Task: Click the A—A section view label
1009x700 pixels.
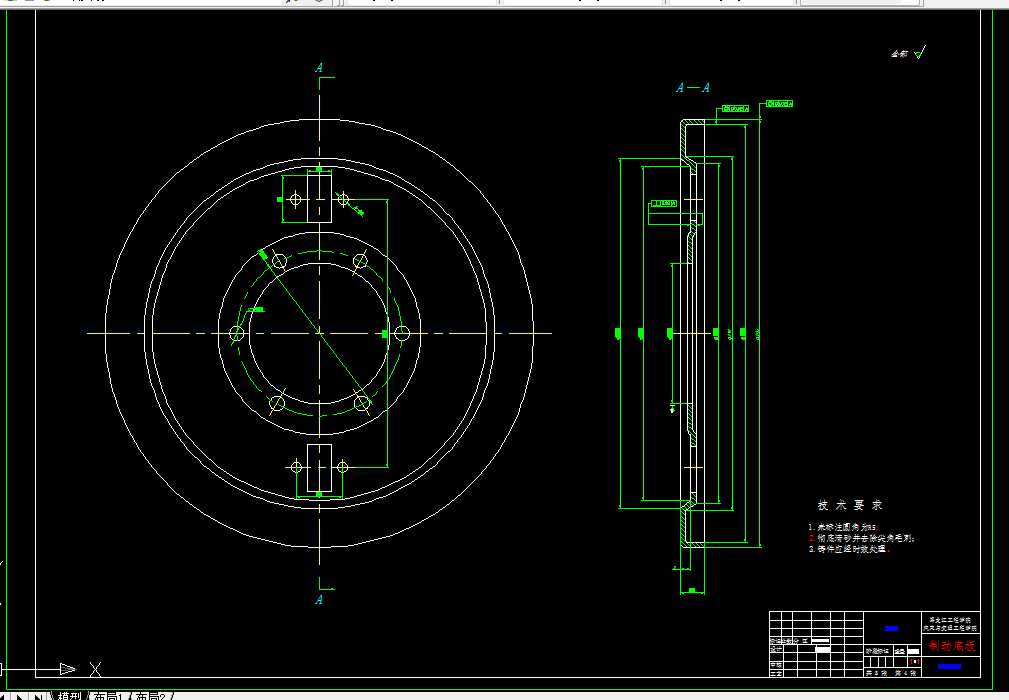Action: point(693,88)
